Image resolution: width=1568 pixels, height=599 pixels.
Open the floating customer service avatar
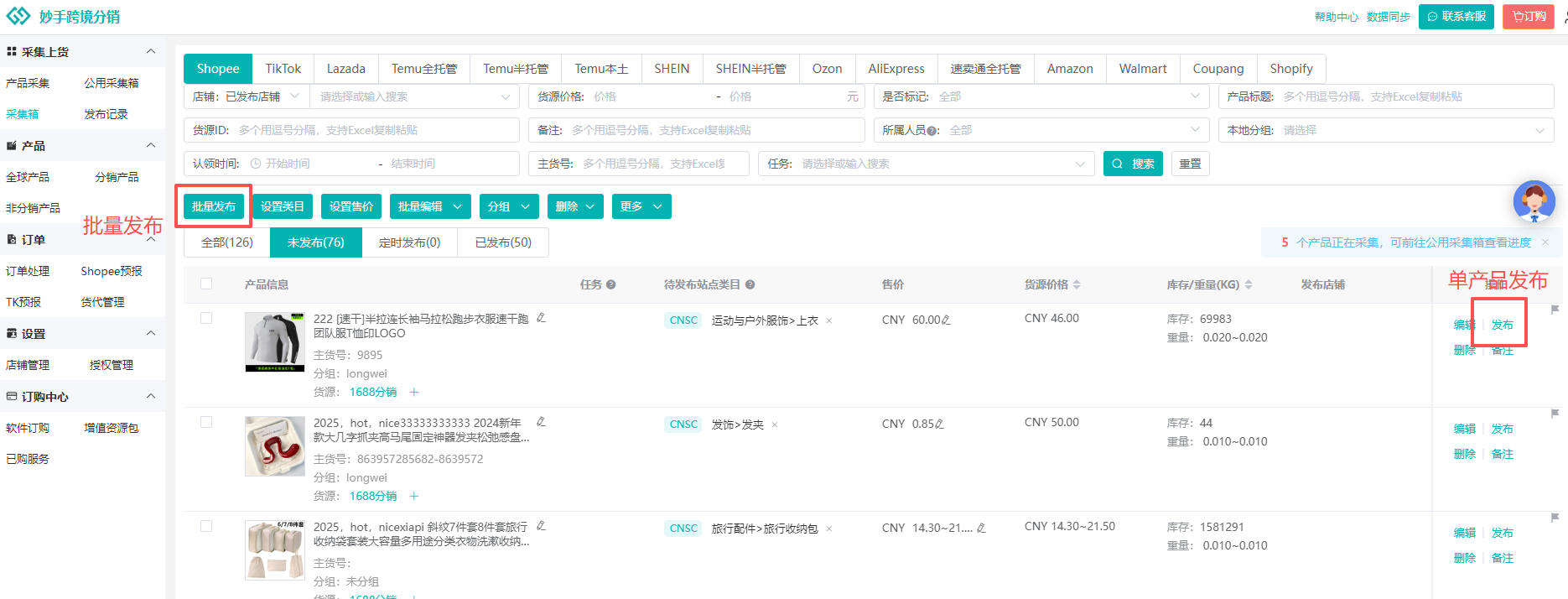[1534, 202]
